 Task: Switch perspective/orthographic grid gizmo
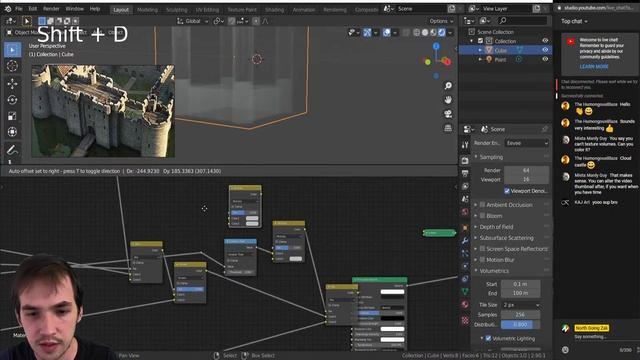coord(448,128)
